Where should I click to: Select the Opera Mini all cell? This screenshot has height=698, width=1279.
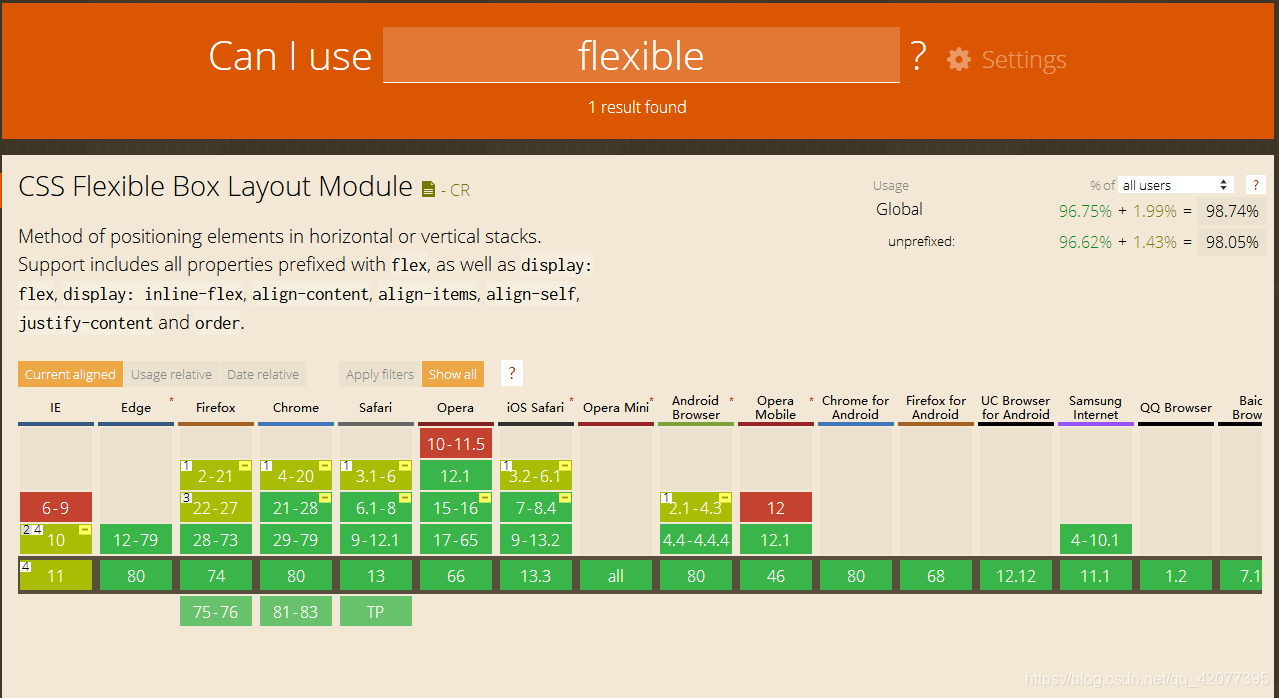616,575
